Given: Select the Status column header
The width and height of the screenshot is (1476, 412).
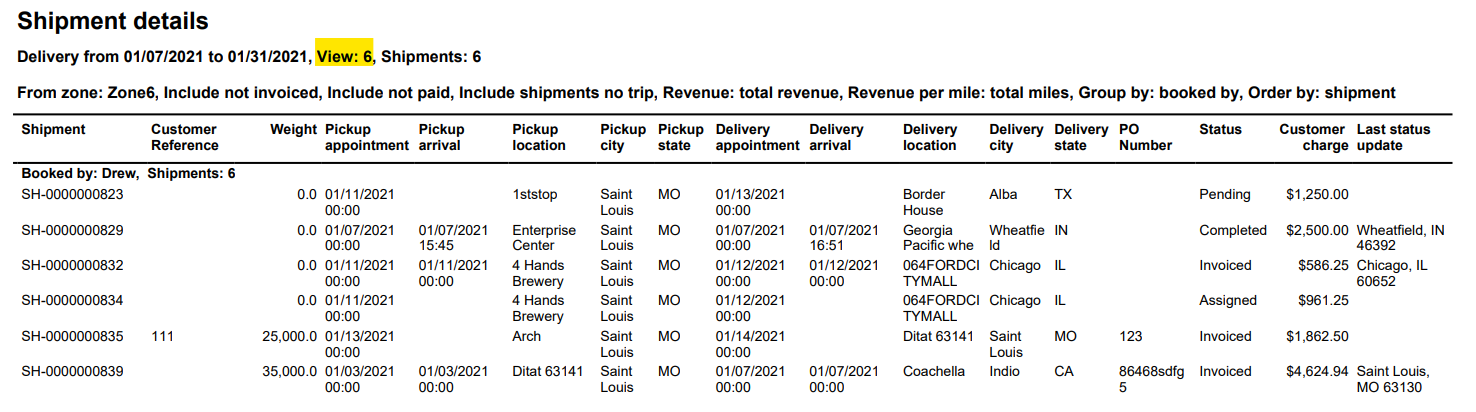Looking at the screenshot, I should point(1220,129).
